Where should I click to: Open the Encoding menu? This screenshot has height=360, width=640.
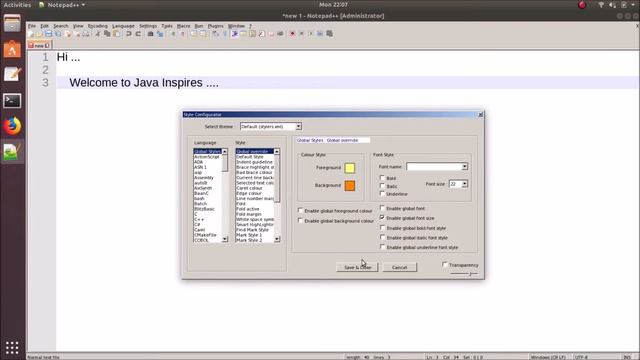click(98, 26)
